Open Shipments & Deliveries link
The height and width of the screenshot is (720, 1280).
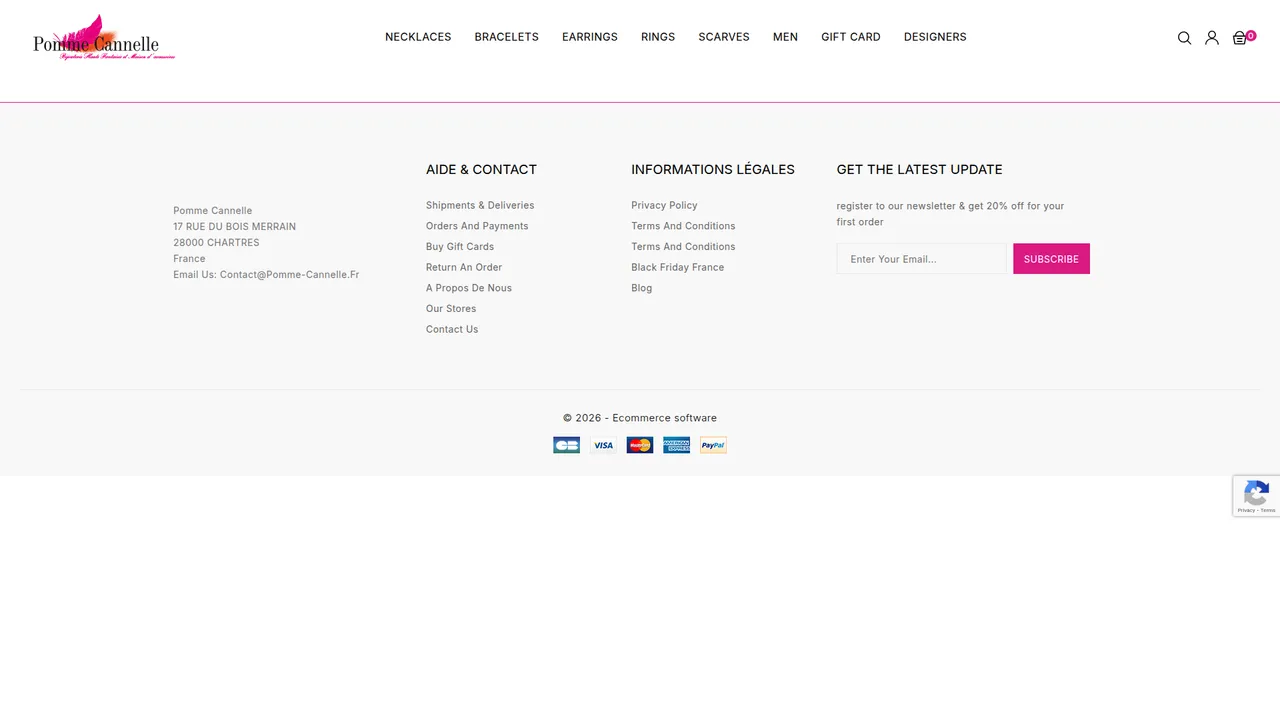[x=480, y=205]
